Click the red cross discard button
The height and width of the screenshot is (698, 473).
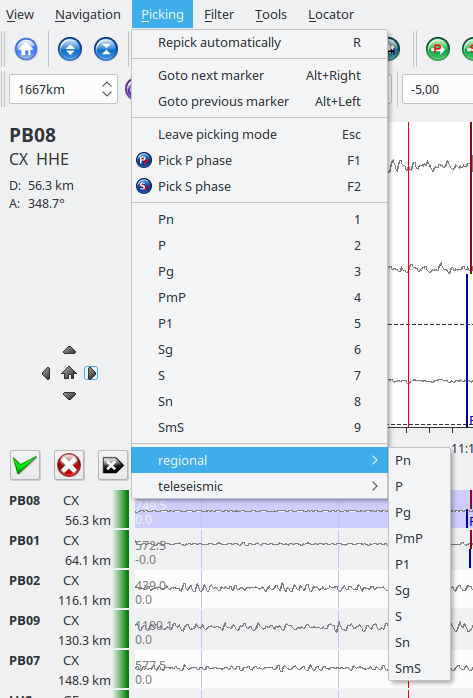(x=69, y=465)
